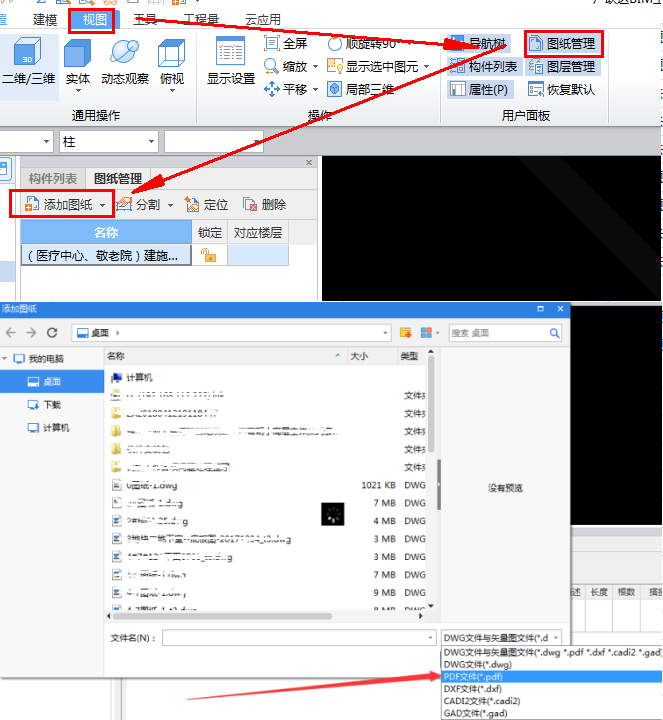Switch to the 建模 ribbon tab

45,20
